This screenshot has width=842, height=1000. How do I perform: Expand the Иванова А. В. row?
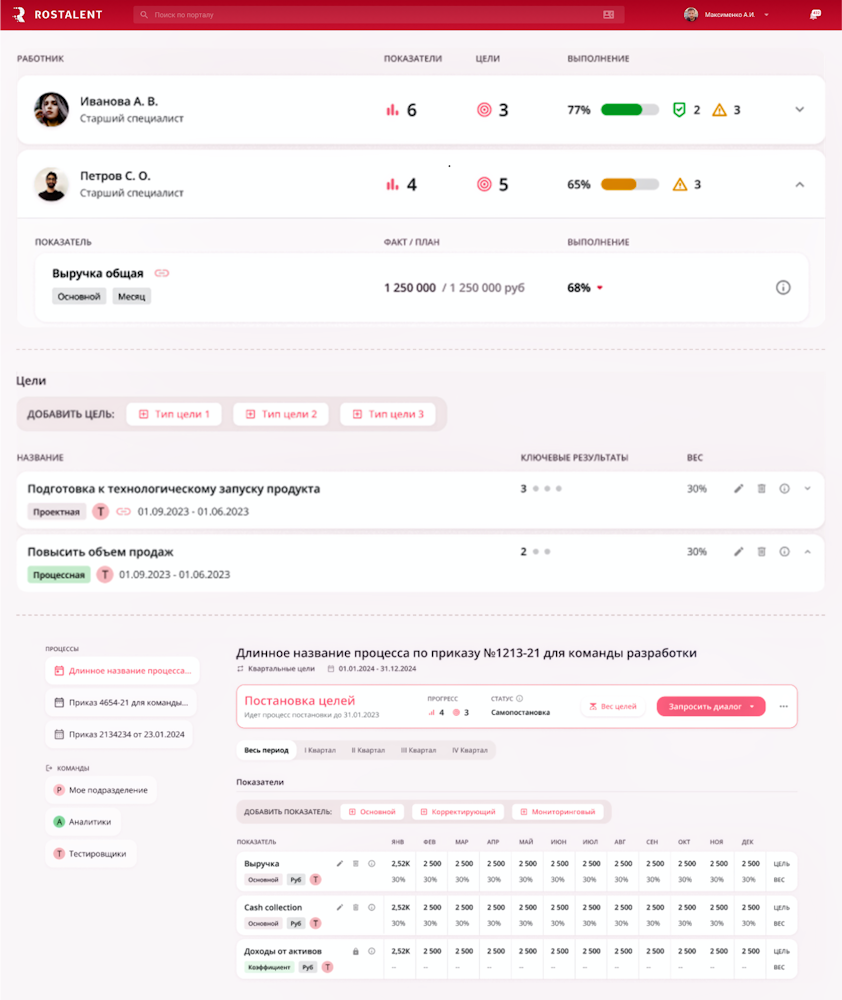pos(799,110)
